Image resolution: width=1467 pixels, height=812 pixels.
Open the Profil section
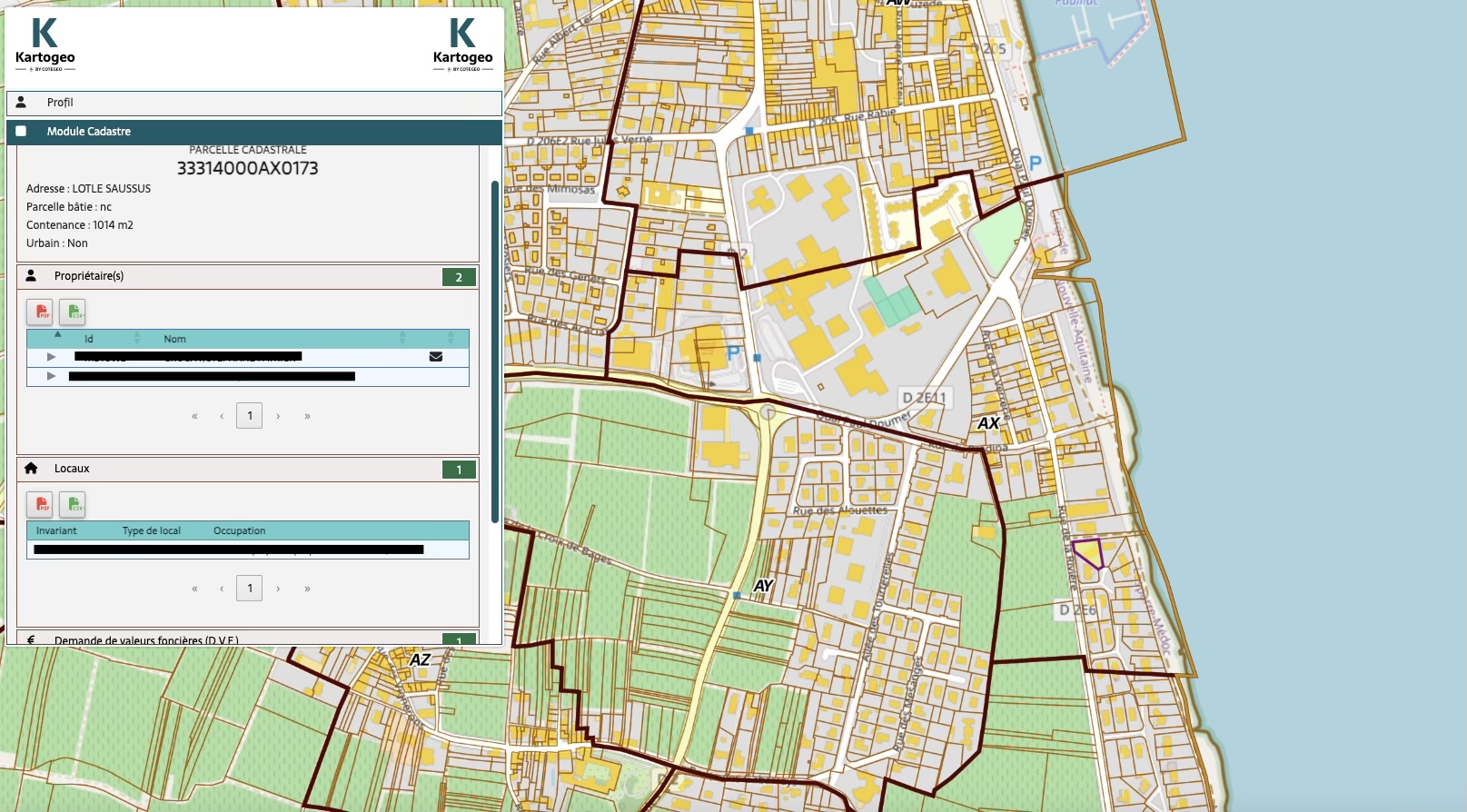tap(254, 103)
